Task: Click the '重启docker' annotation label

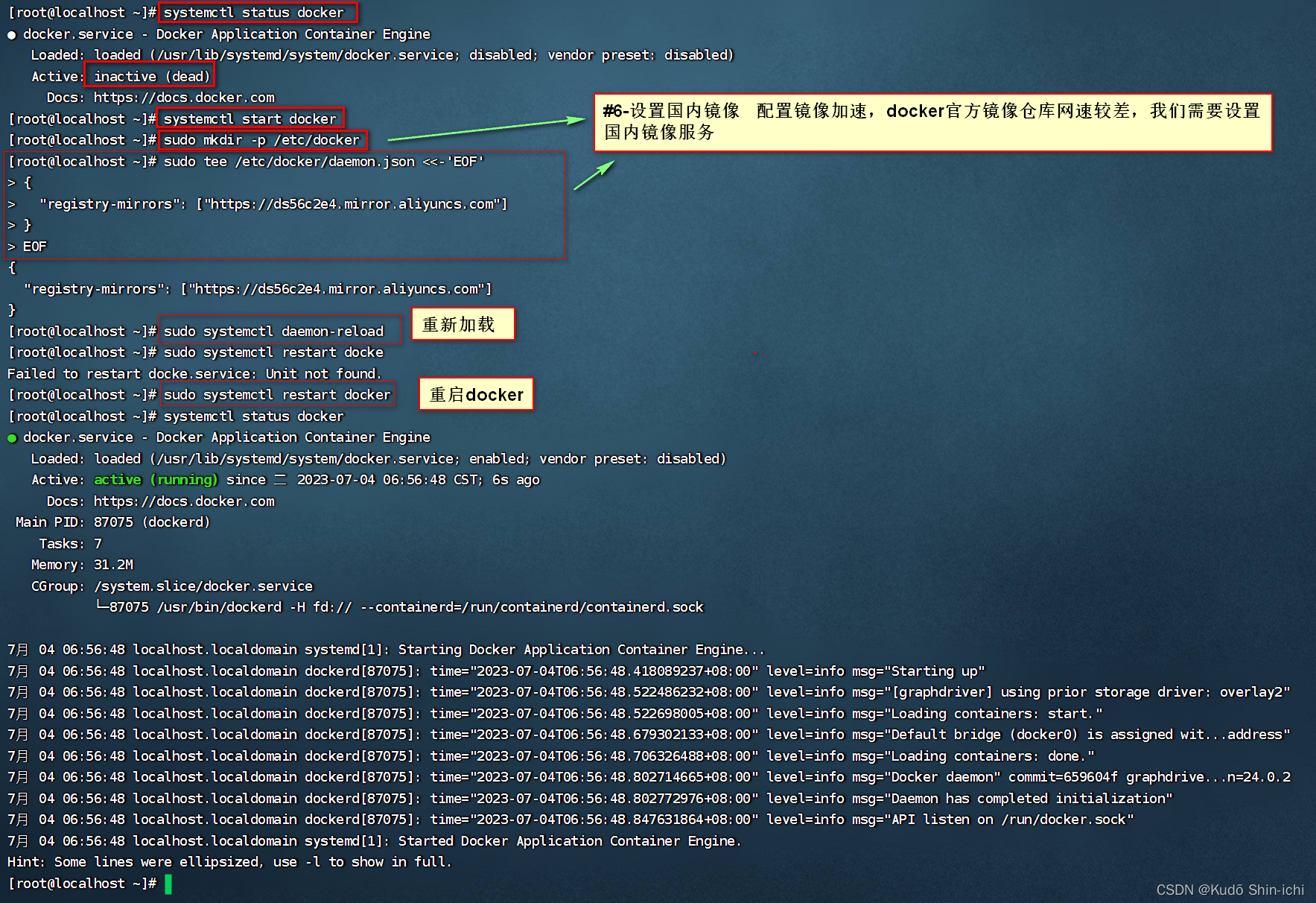Action: click(476, 394)
